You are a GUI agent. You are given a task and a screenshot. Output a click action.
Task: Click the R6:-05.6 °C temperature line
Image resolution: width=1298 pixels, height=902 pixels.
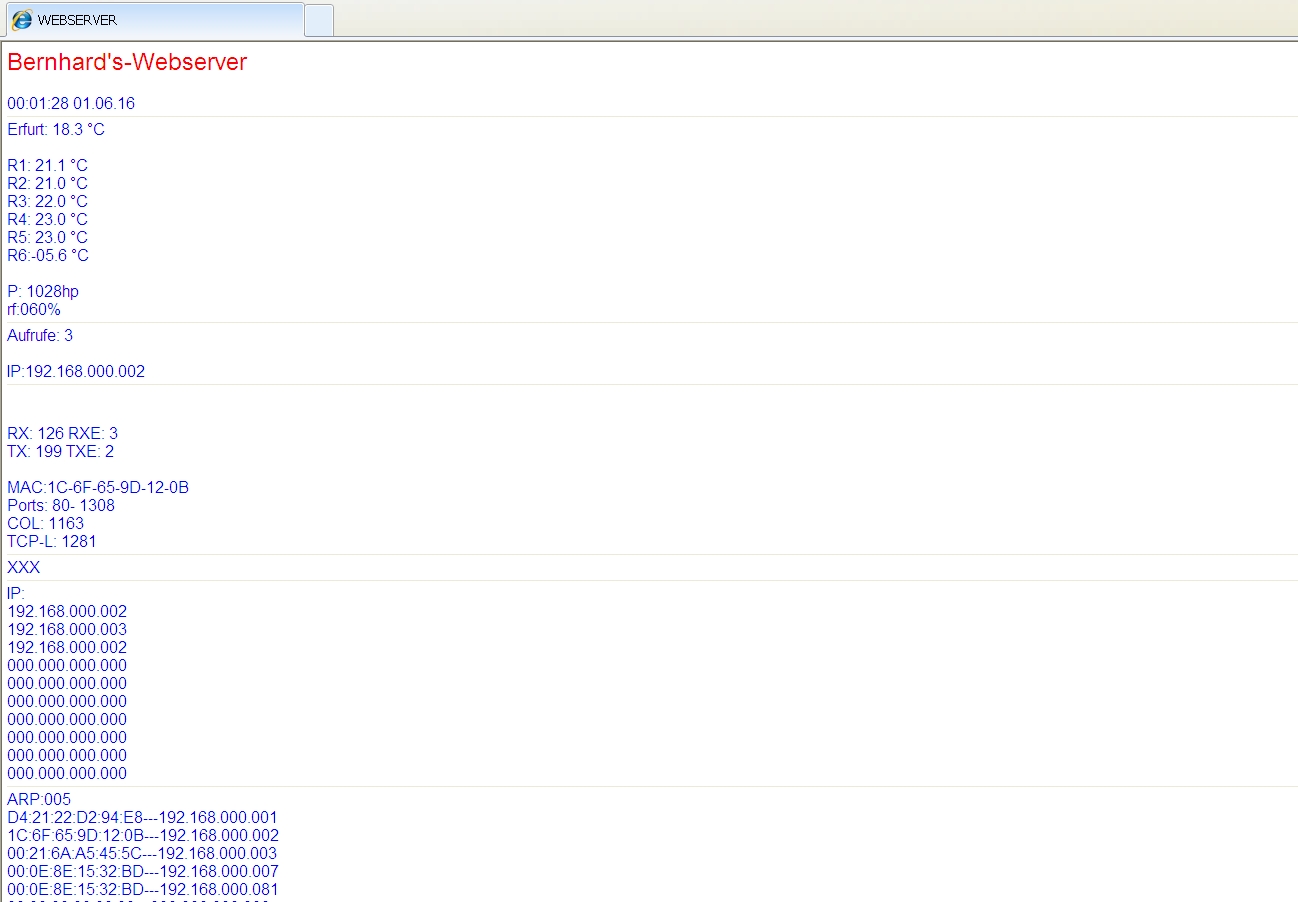pyautogui.click(x=48, y=255)
